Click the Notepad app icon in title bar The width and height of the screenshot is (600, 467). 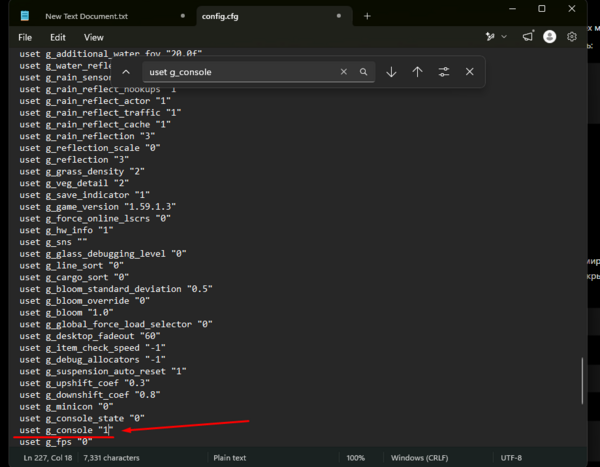25,16
